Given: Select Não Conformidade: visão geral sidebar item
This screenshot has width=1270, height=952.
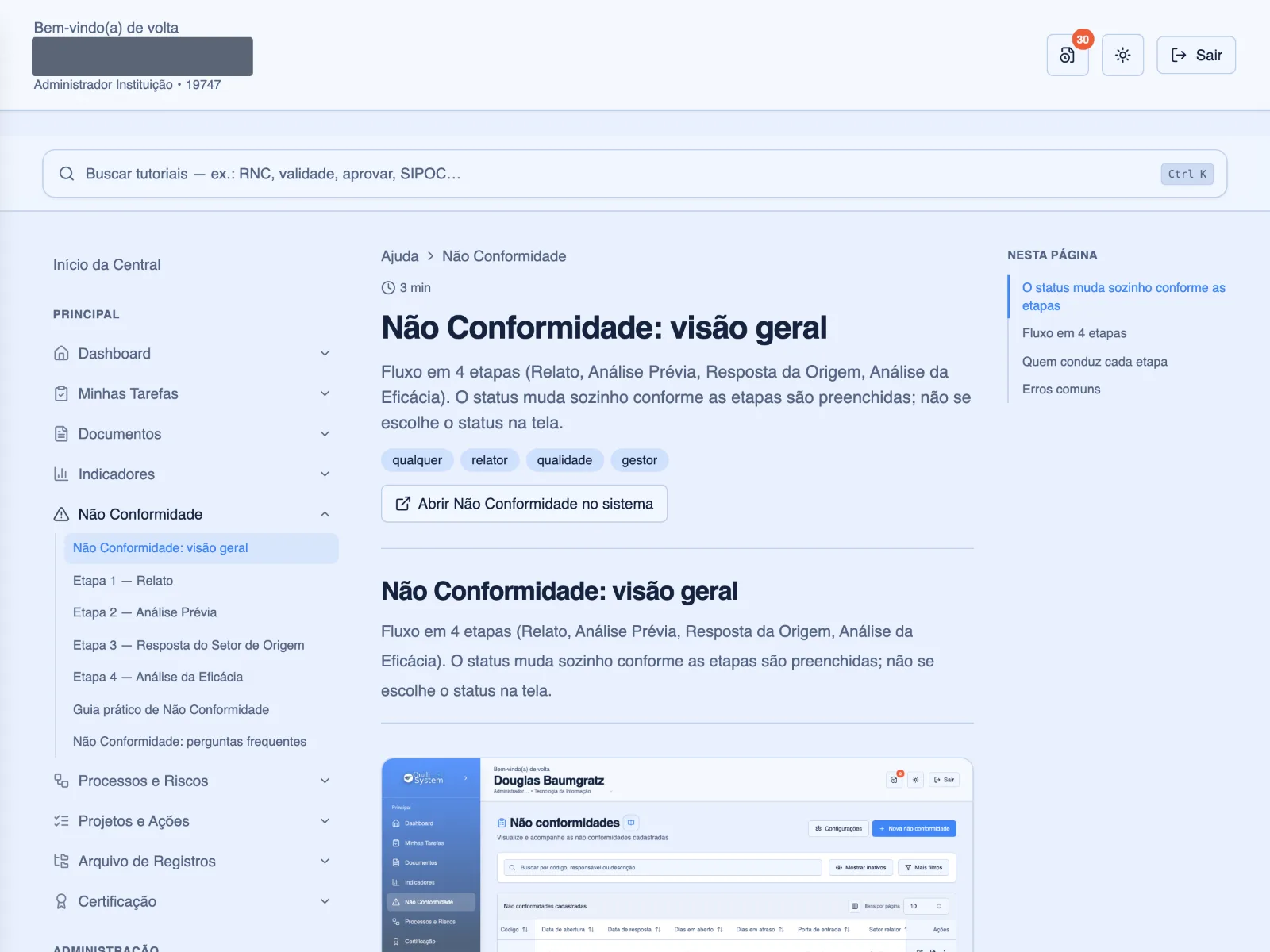Looking at the screenshot, I should [202, 548].
